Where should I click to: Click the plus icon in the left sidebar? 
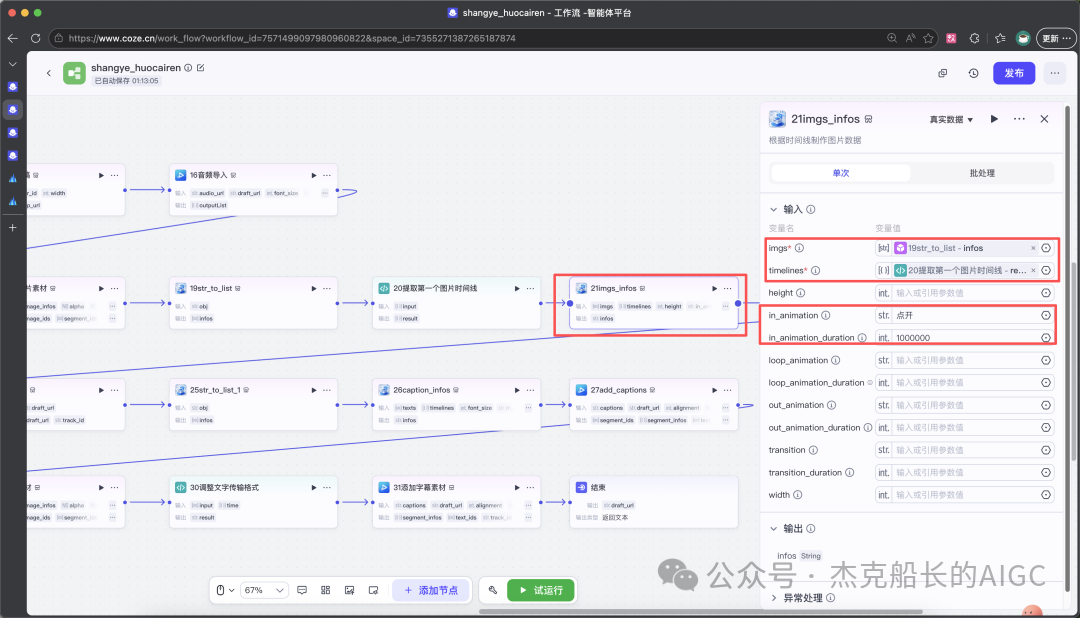12,227
